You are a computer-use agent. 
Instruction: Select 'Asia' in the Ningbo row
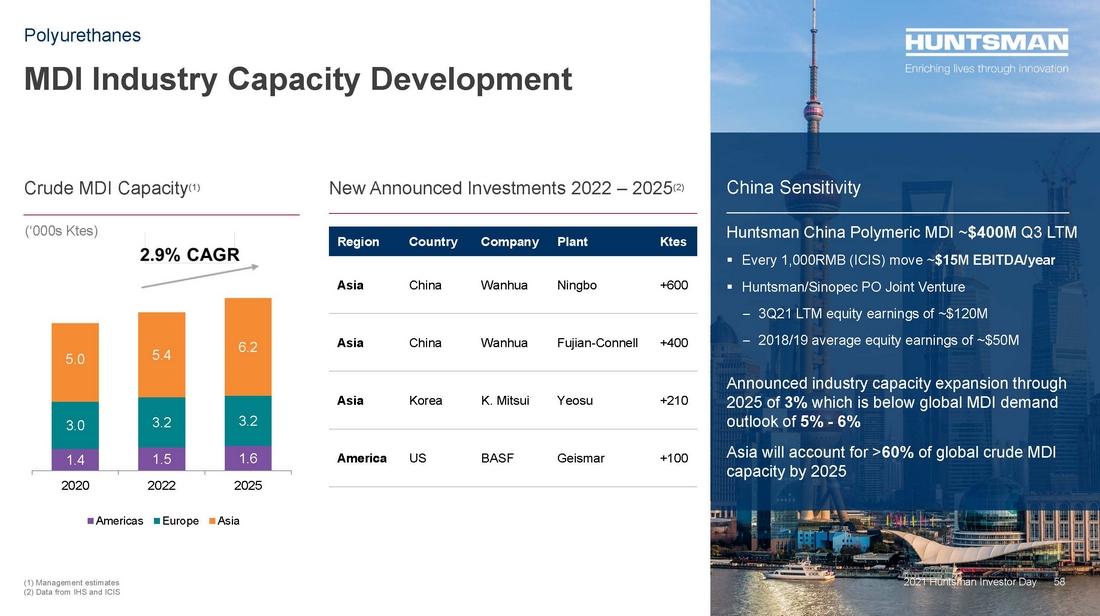[350, 286]
